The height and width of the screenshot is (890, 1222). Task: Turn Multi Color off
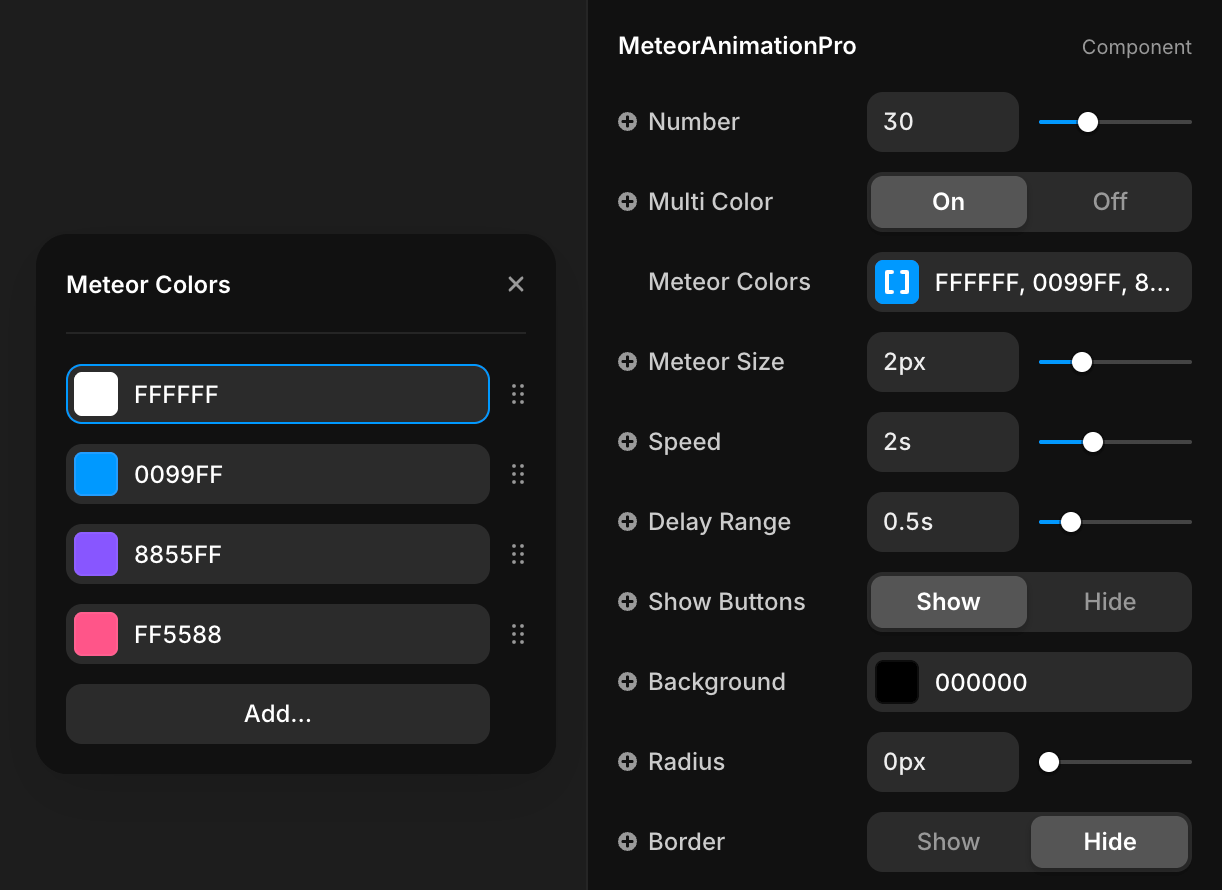tap(1109, 202)
